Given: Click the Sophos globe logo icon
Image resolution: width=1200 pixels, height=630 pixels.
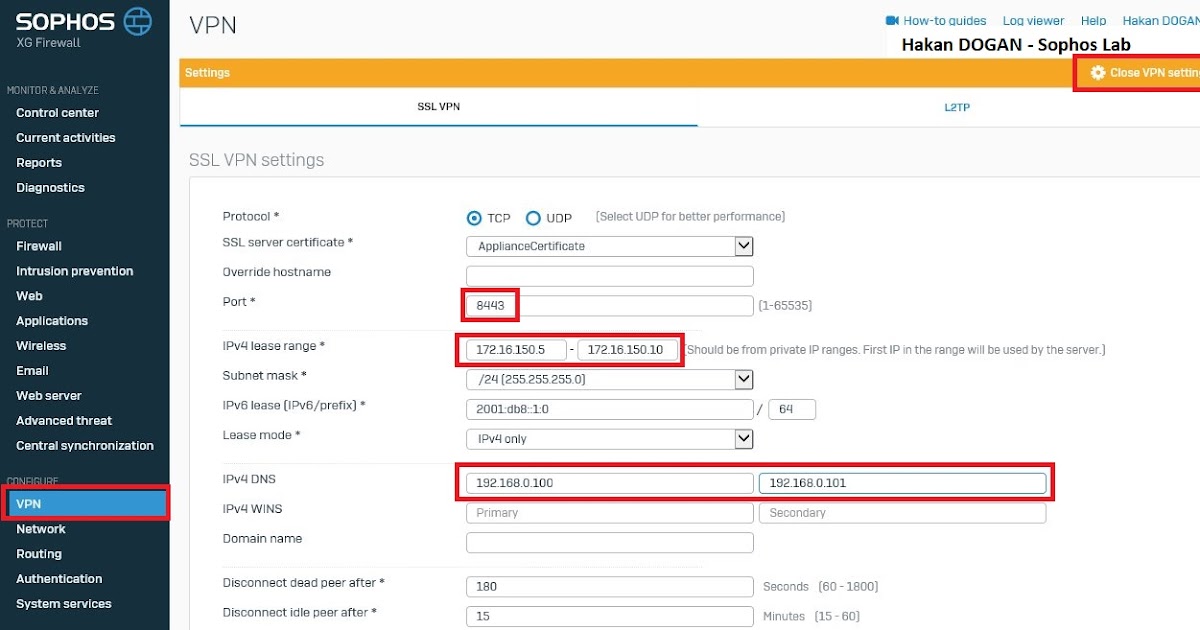Looking at the screenshot, I should click(138, 20).
